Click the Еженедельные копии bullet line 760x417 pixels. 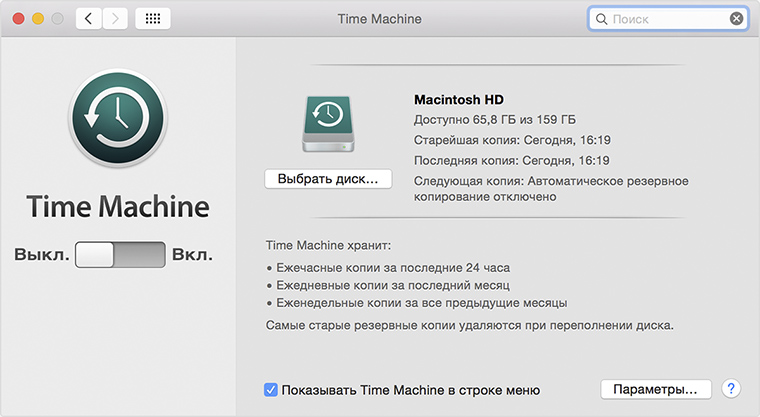click(x=416, y=303)
